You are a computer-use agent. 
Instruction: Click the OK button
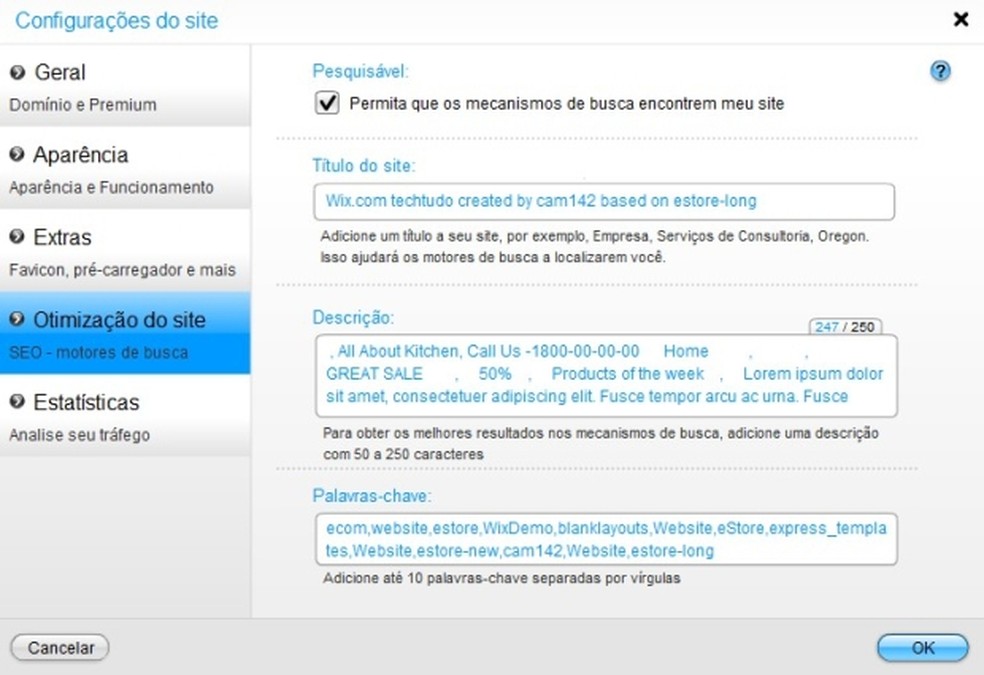tap(920, 648)
